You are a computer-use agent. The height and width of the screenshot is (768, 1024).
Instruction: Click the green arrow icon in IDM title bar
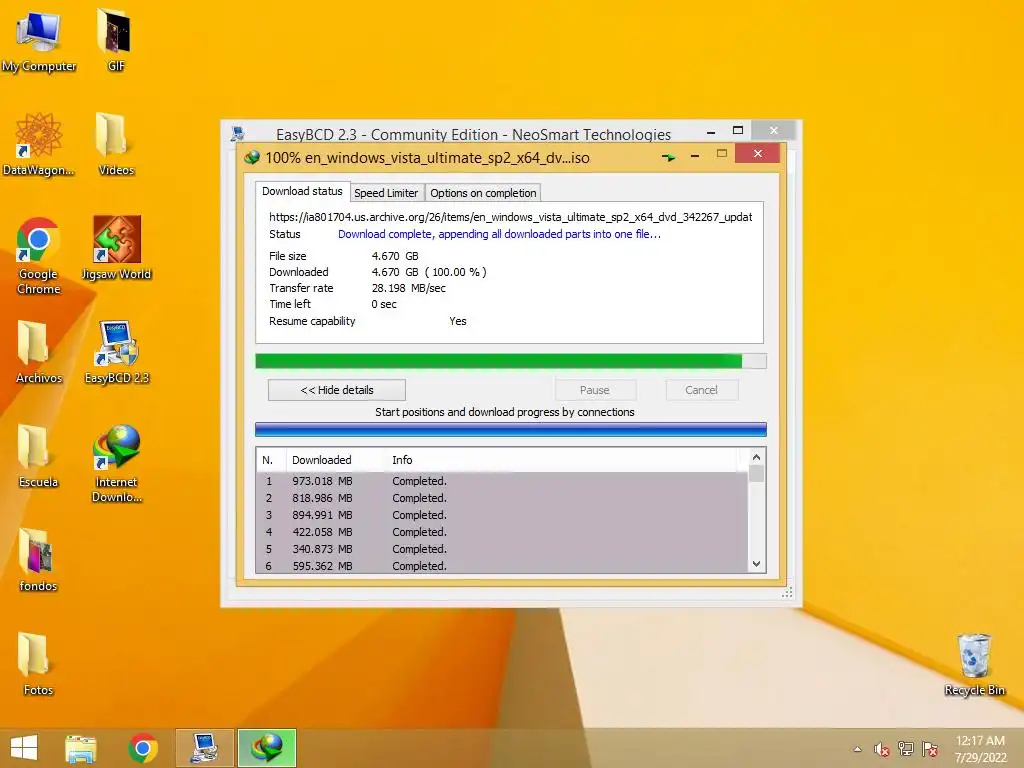point(668,157)
